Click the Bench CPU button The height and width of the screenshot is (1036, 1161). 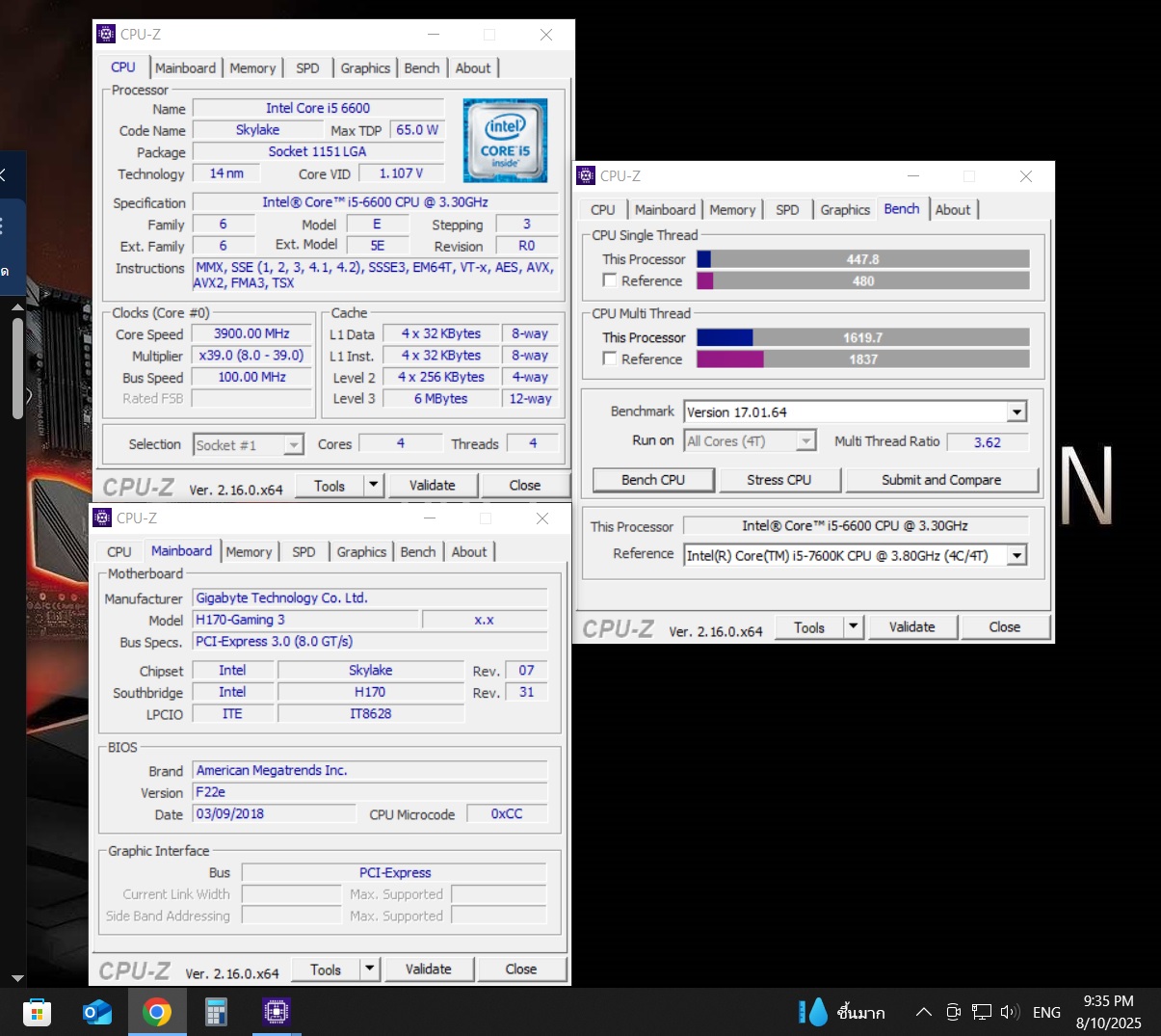pyautogui.click(x=653, y=480)
